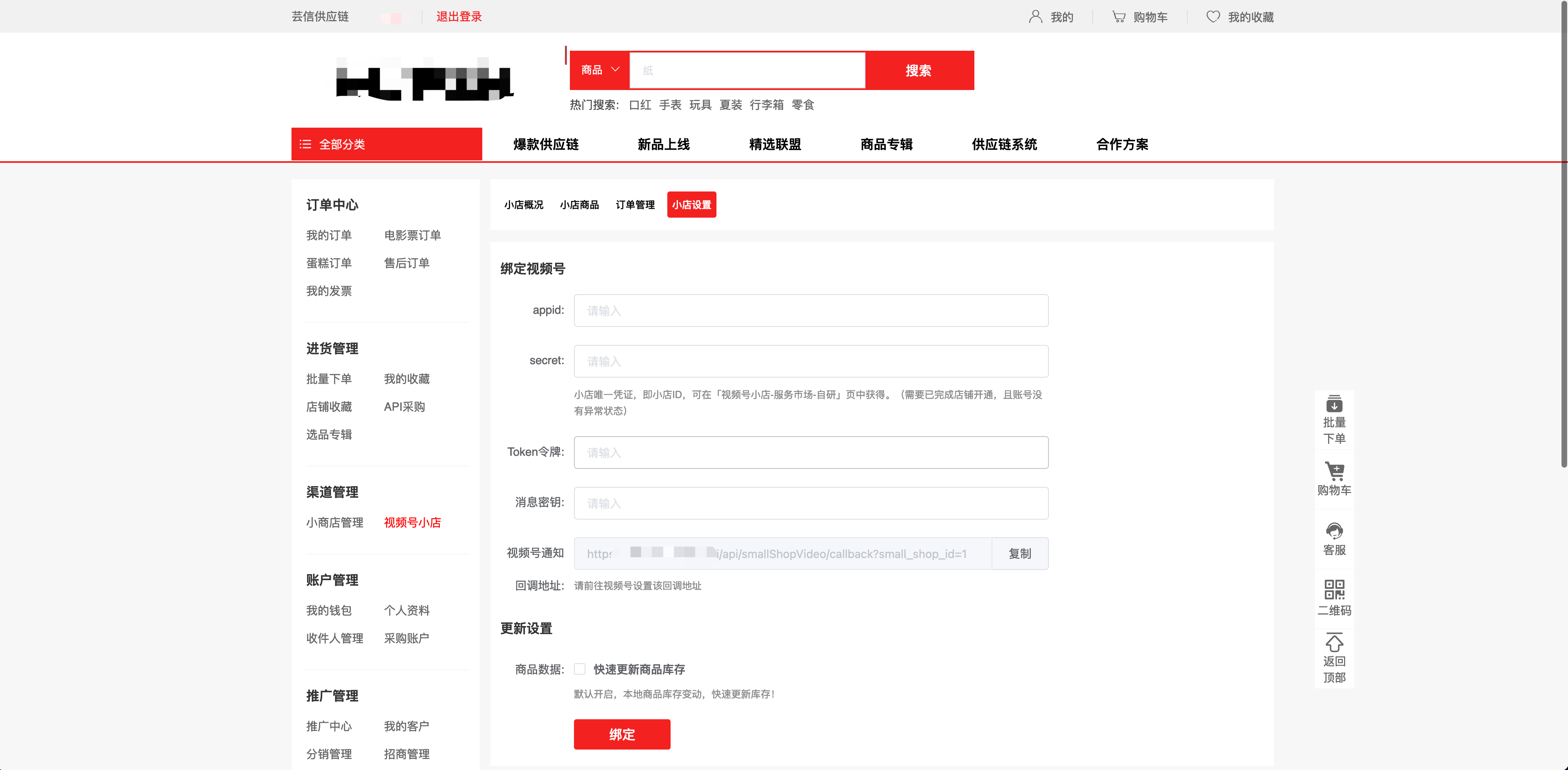The height and width of the screenshot is (770, 1568).
Task: Switch to the 小店概况 tab
Action: 524,205
